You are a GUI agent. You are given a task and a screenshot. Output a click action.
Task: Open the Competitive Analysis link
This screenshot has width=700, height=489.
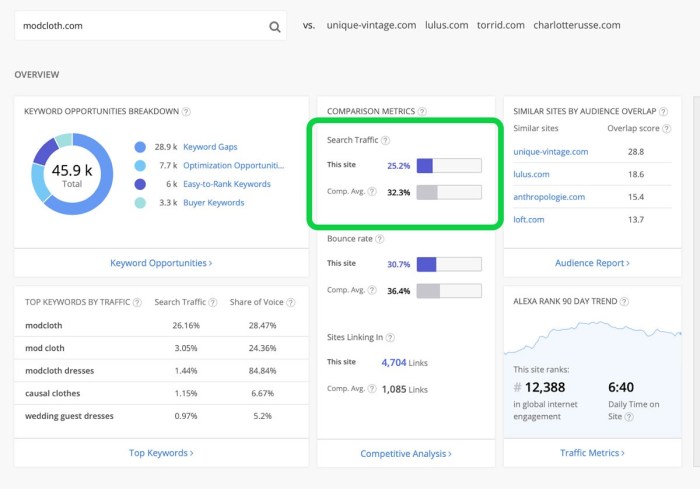point(406,454)
